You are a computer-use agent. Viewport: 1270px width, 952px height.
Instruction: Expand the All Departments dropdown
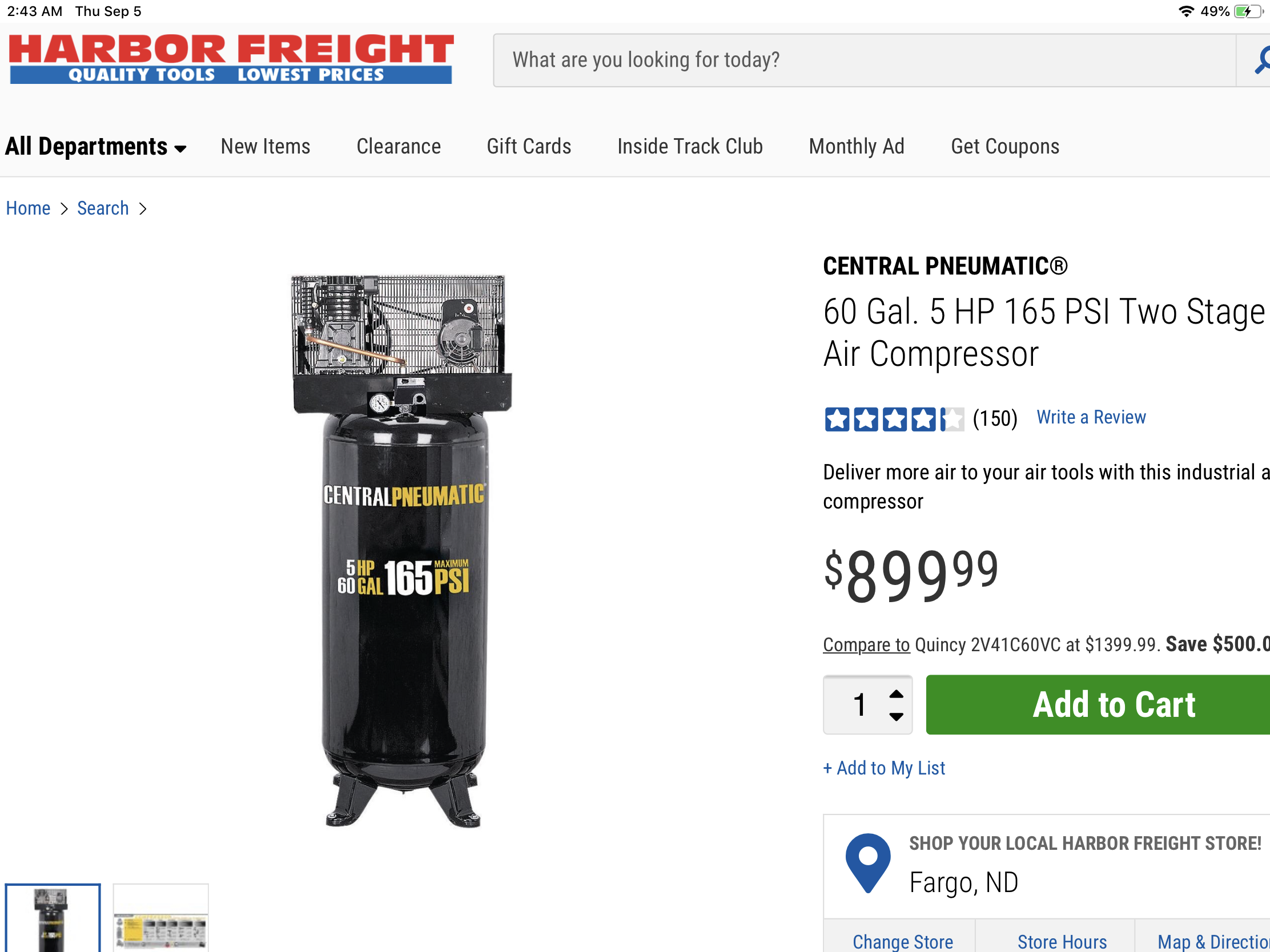coord(95,147)
